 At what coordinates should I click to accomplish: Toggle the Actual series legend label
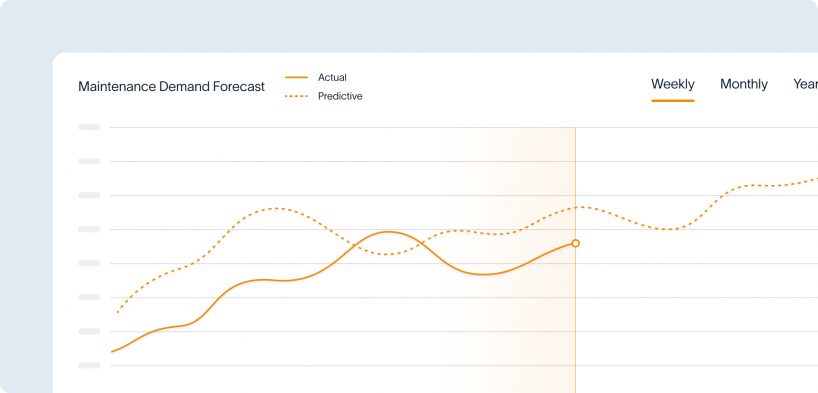pyautogui.click(x=332, y=77)
